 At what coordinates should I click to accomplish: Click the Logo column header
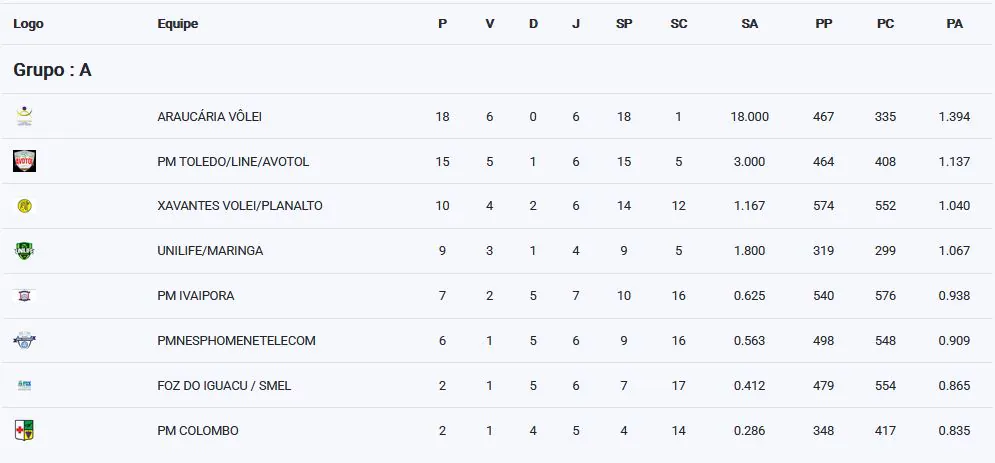pyautogui.click(x=28, y=24)
